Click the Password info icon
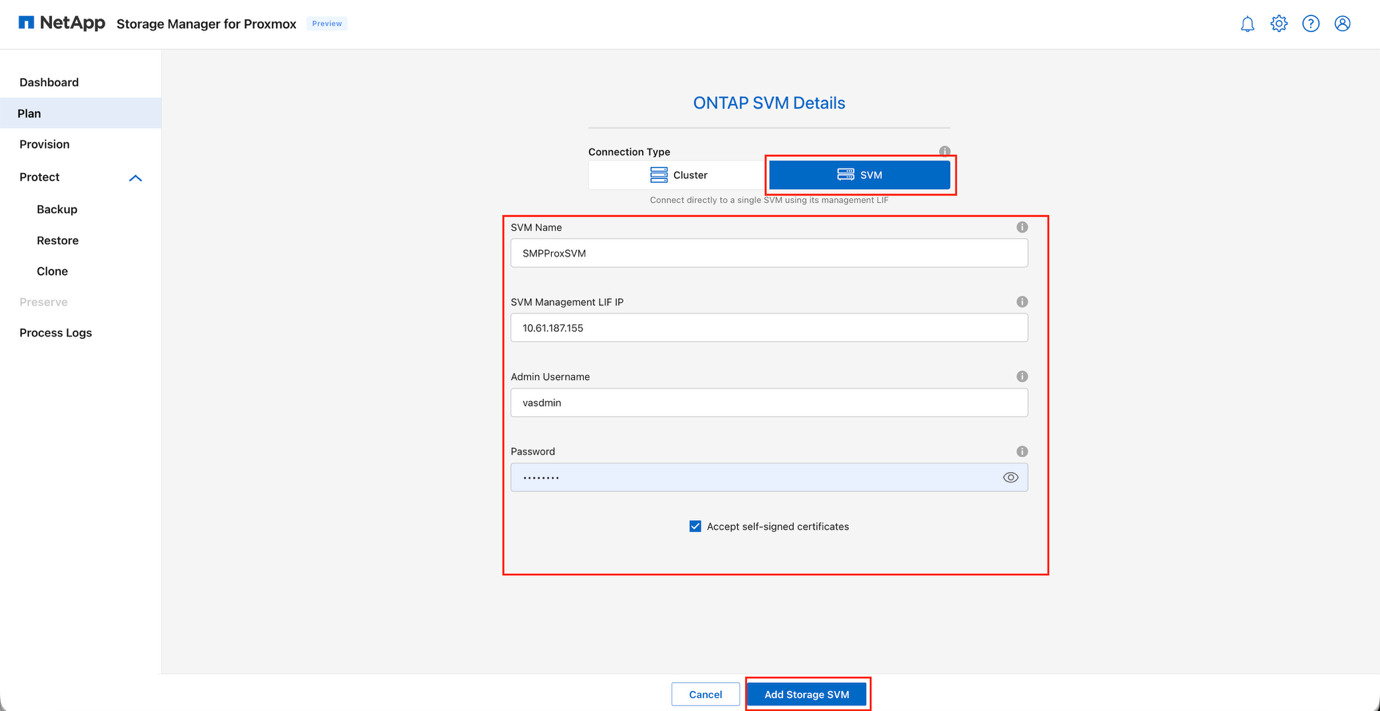Viewport: 1380px width, 711px height. tap(1022, 451)
